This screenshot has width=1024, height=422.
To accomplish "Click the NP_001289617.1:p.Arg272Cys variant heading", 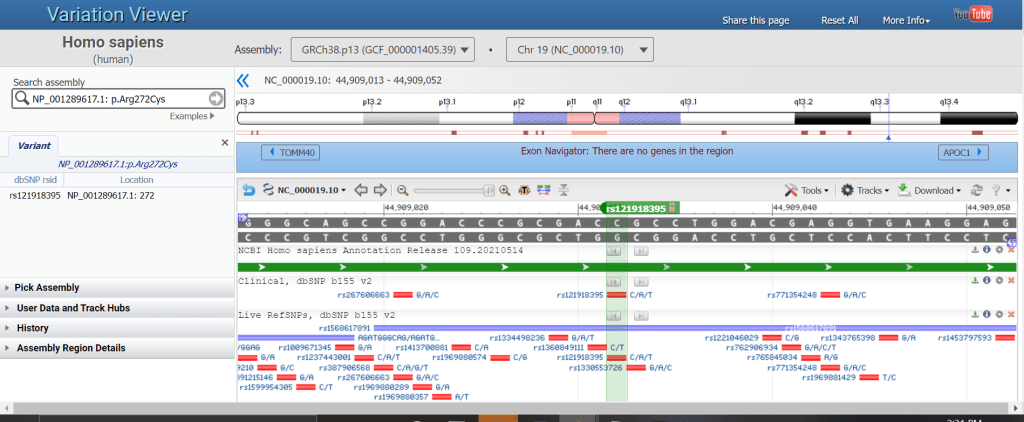I will tap(118, 164).
